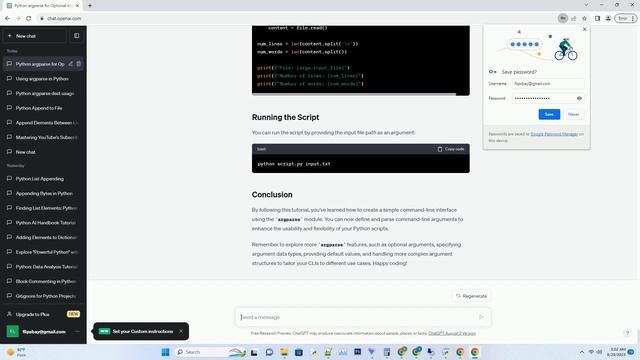
Task: Open the 'Explore Powerful Python' chat
Action: (43, 252)
